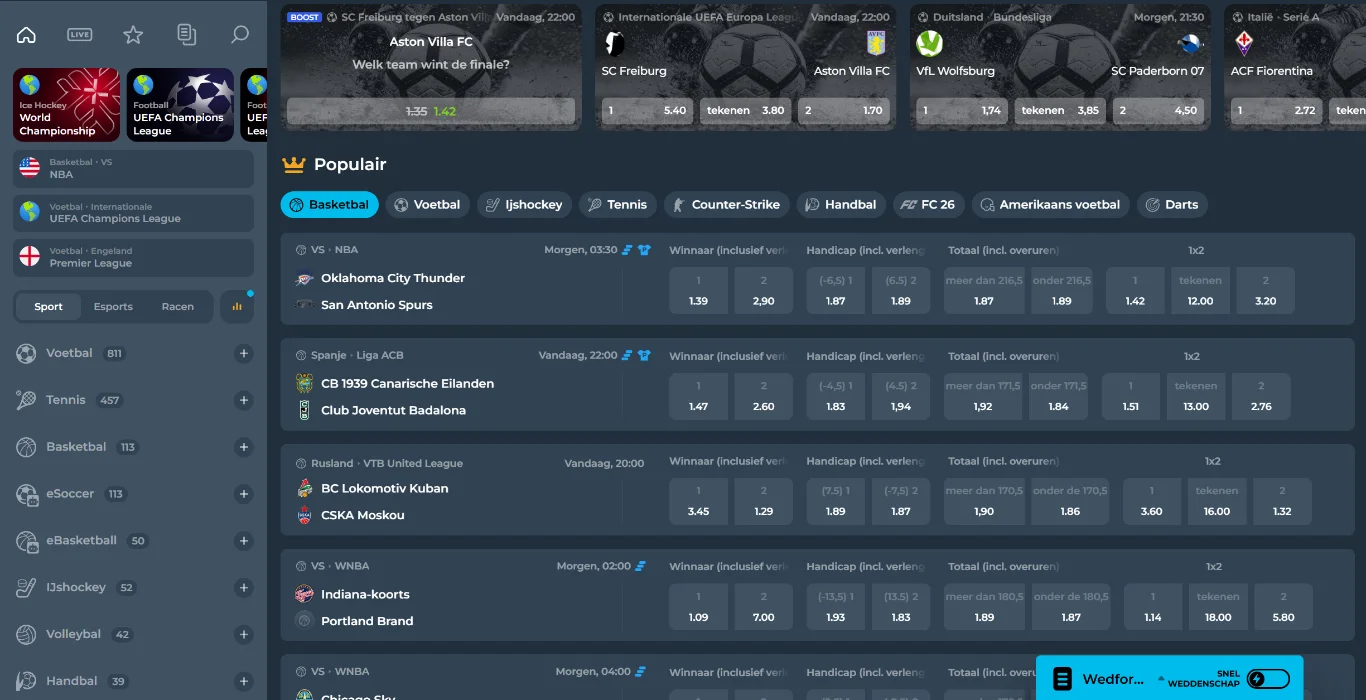Click the Tennis racket sidebar icon
The height and width of the screenshot is (700, 1366).
pyautogui.click(x=26, y=400)
